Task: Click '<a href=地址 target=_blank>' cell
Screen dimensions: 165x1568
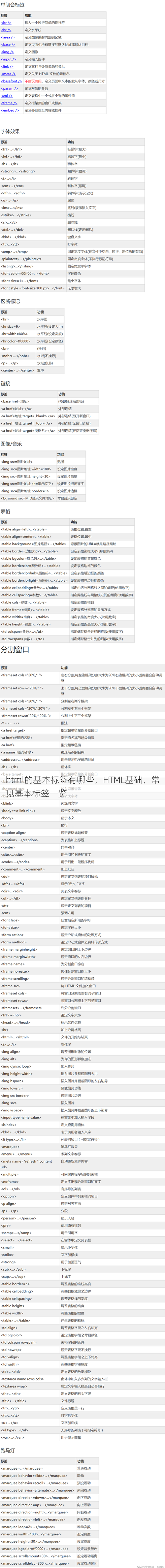Action: pos(29,416)
